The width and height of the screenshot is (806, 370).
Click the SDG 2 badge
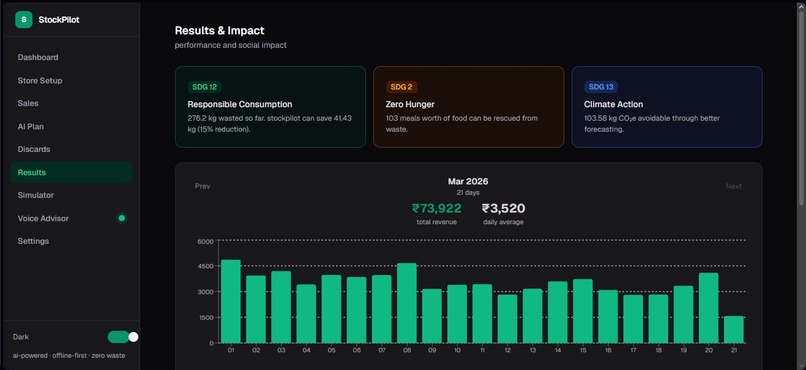[401, 87]
